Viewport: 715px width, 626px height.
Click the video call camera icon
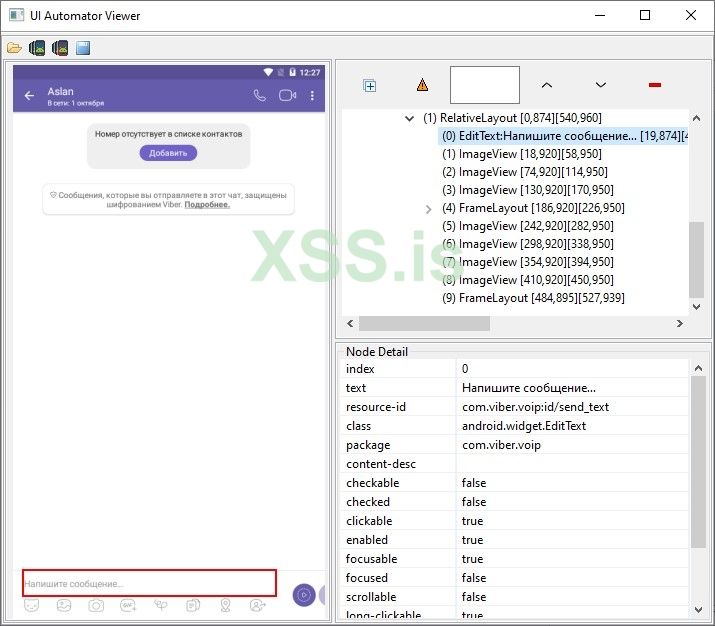(x=287, y=95)
